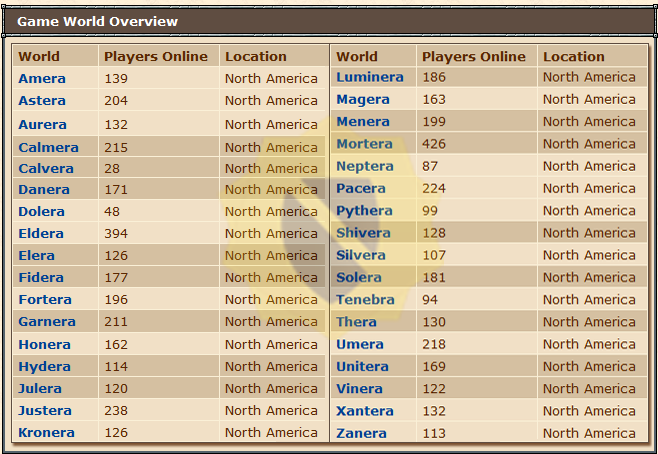Click the left Players Online column header

(156, 56)
